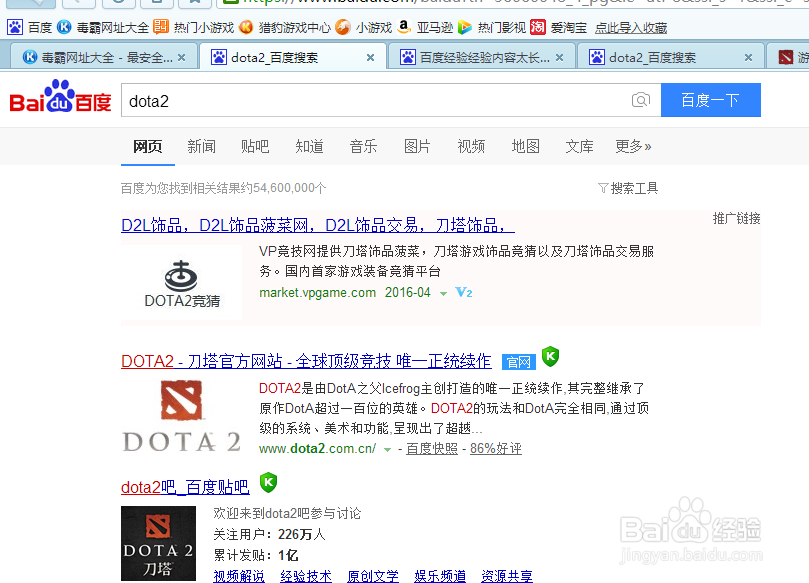
Task: Click the DOTA 2 logo thumbnail
Action: (182, 416)
